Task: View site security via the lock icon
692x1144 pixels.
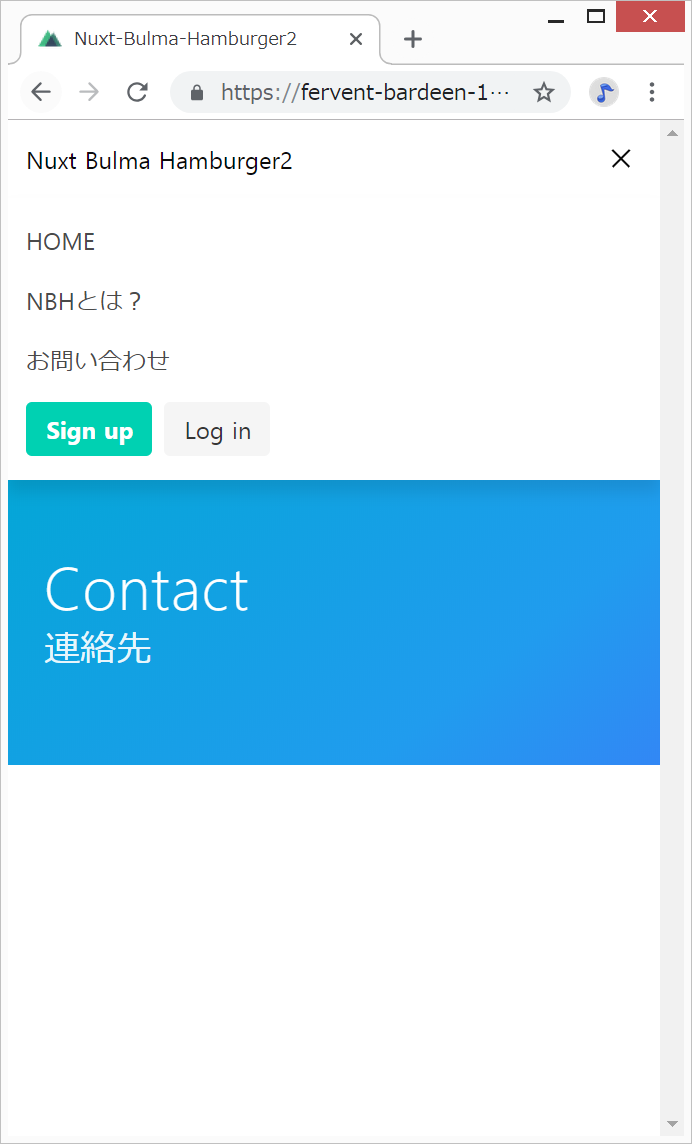Action: point(196,92)
